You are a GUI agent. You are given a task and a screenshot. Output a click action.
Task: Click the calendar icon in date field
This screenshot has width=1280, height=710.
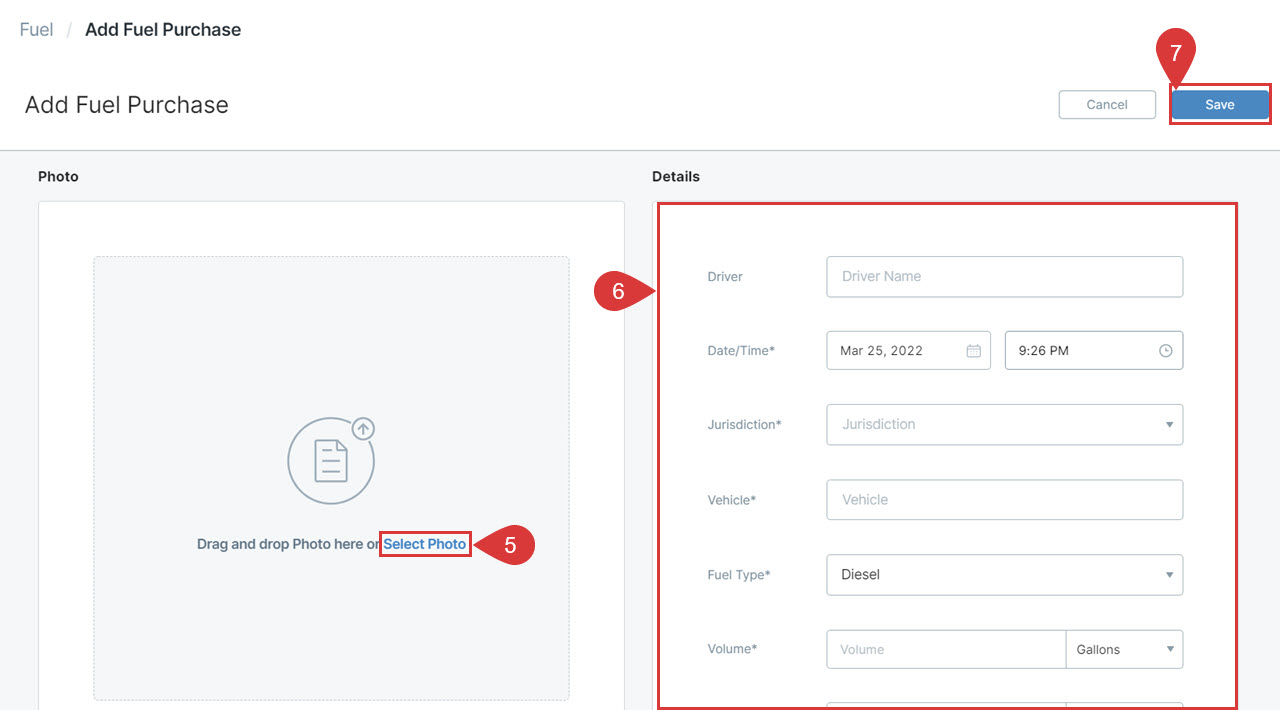(973, 351)
